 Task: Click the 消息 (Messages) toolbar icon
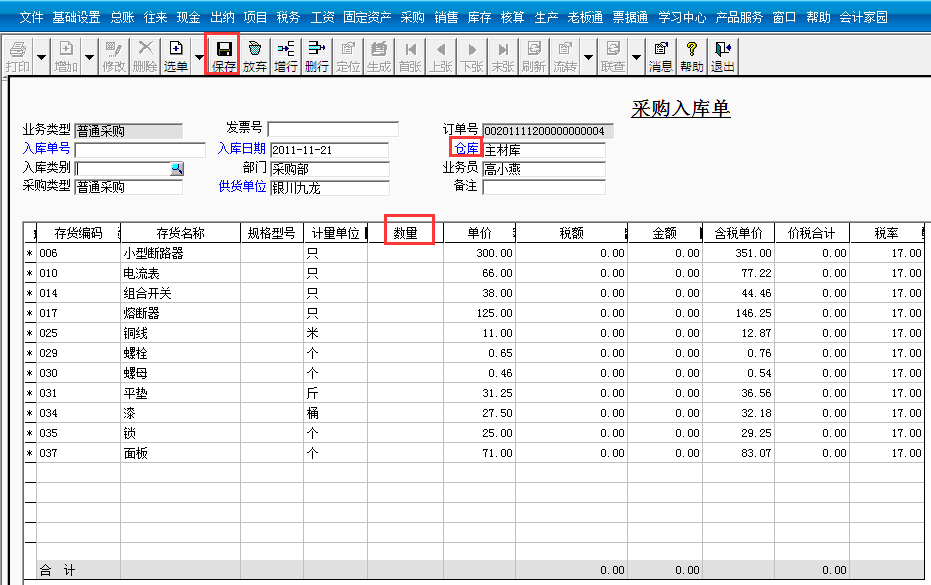660,54
